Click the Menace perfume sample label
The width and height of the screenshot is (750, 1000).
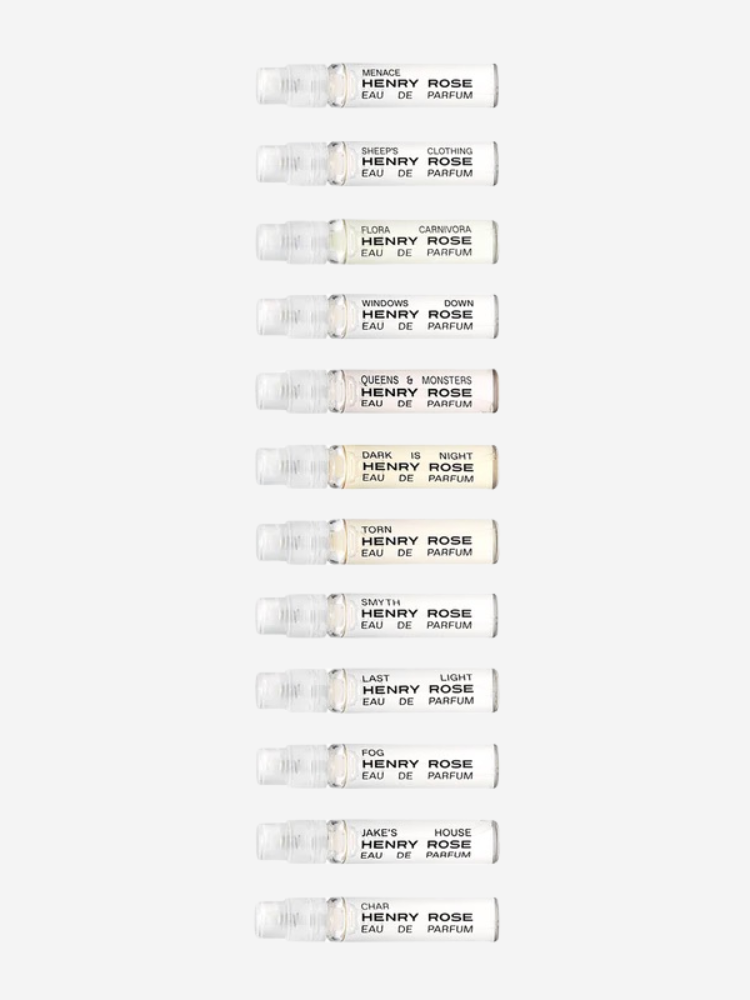[x=417, y=84]
